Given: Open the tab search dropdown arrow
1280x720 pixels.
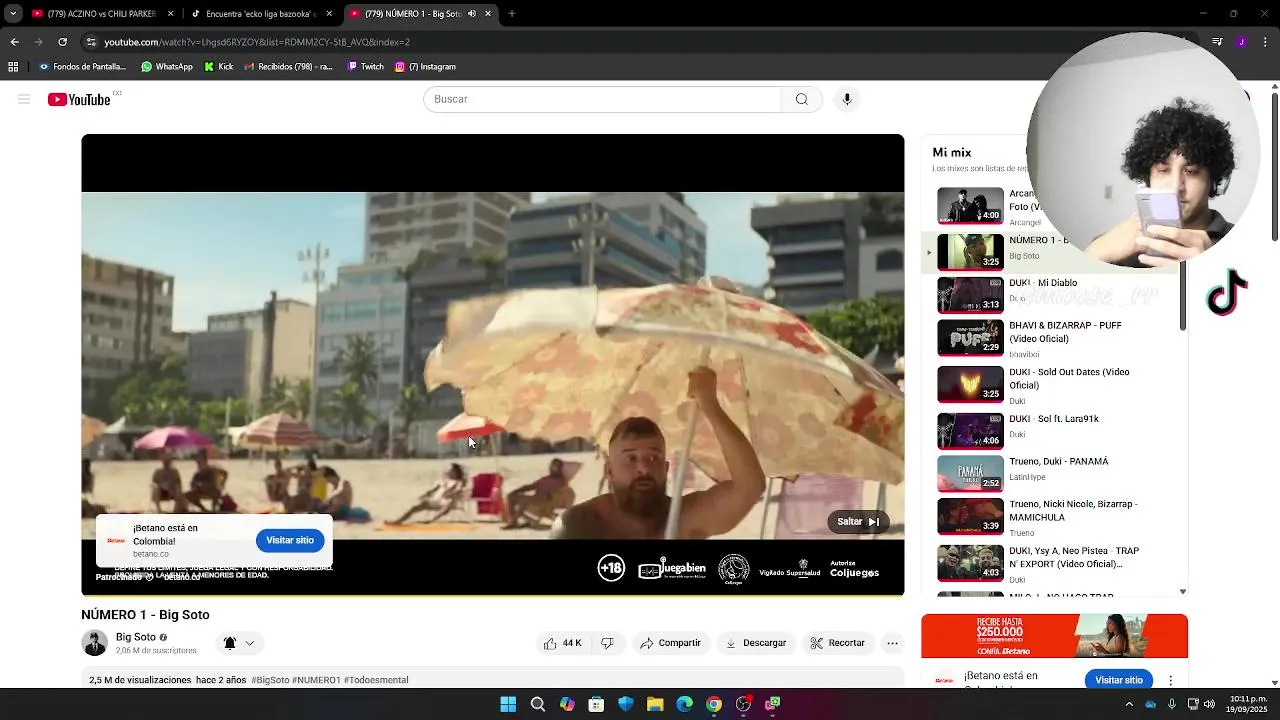Looking at the screenshot, I should 13,14.
